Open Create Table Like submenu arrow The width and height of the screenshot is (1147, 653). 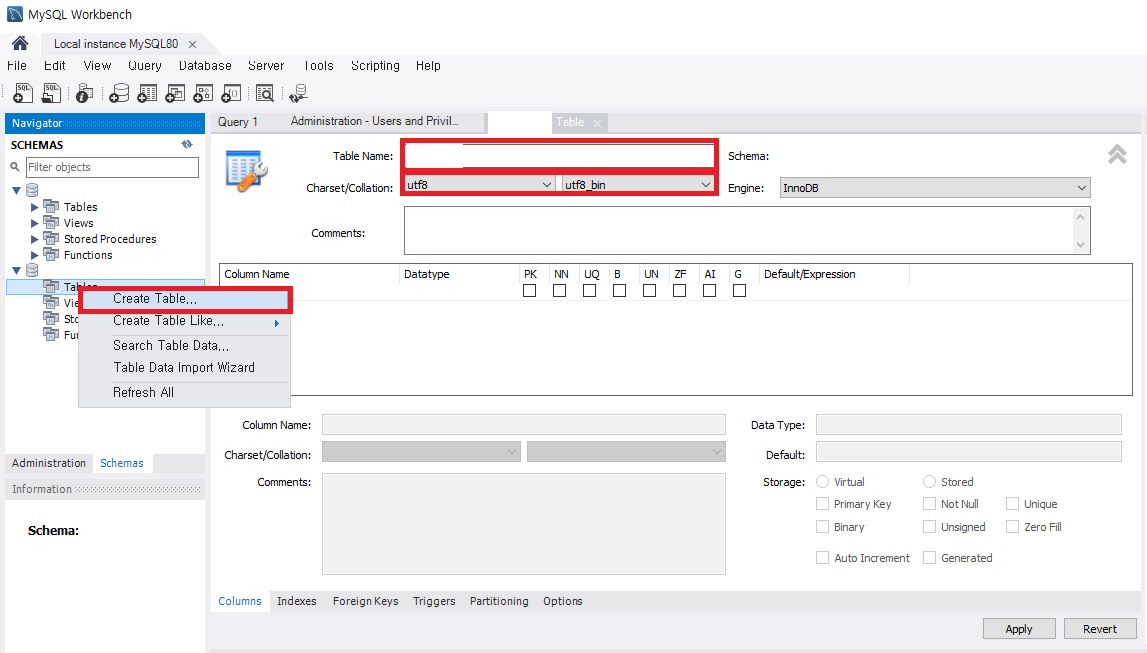pyautogui.click(x=277, y=322)
